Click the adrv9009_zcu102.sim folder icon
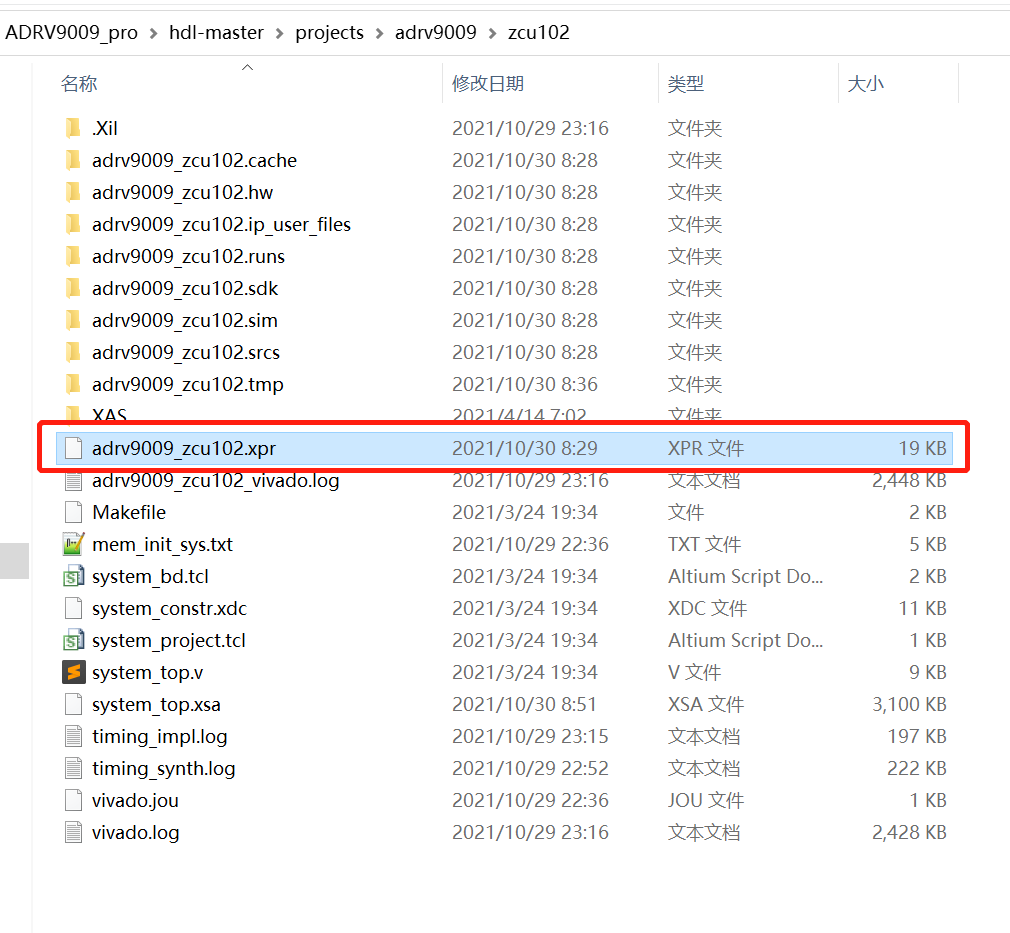 [x=73, y=320]
